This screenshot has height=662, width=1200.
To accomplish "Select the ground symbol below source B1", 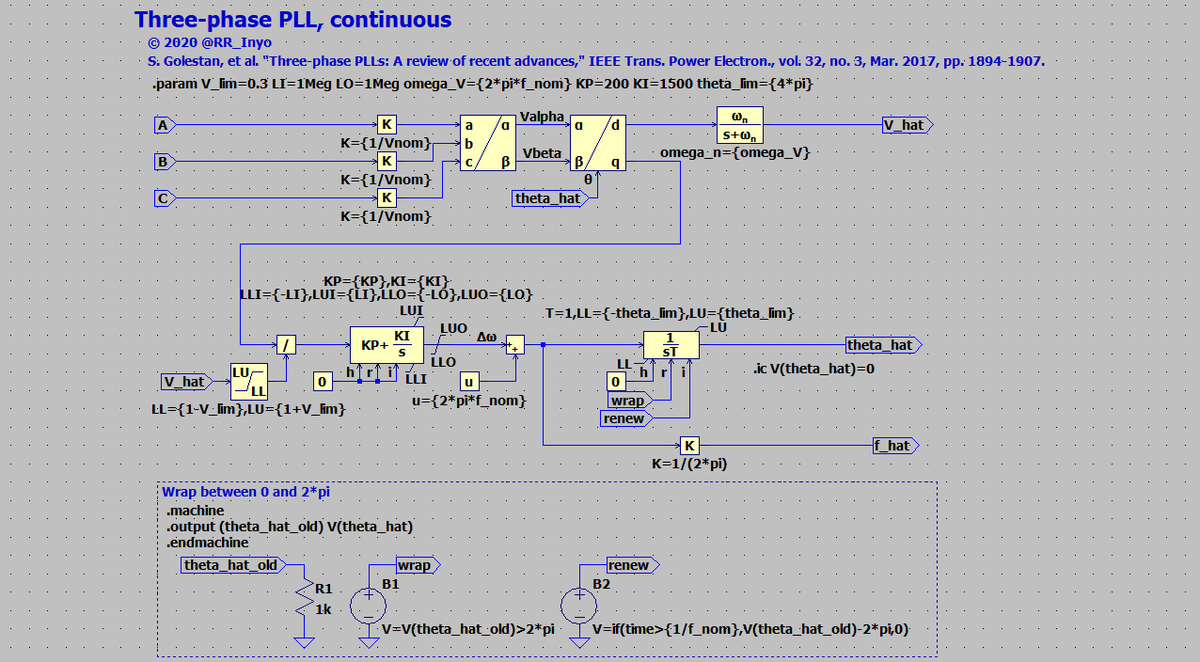I will coord(368,641).
